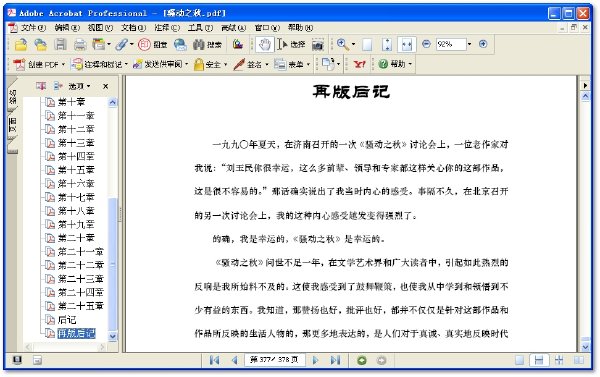This screenshot has height=377, width=600.
Task: Open the 注释 menu
Action: (167, 28)
